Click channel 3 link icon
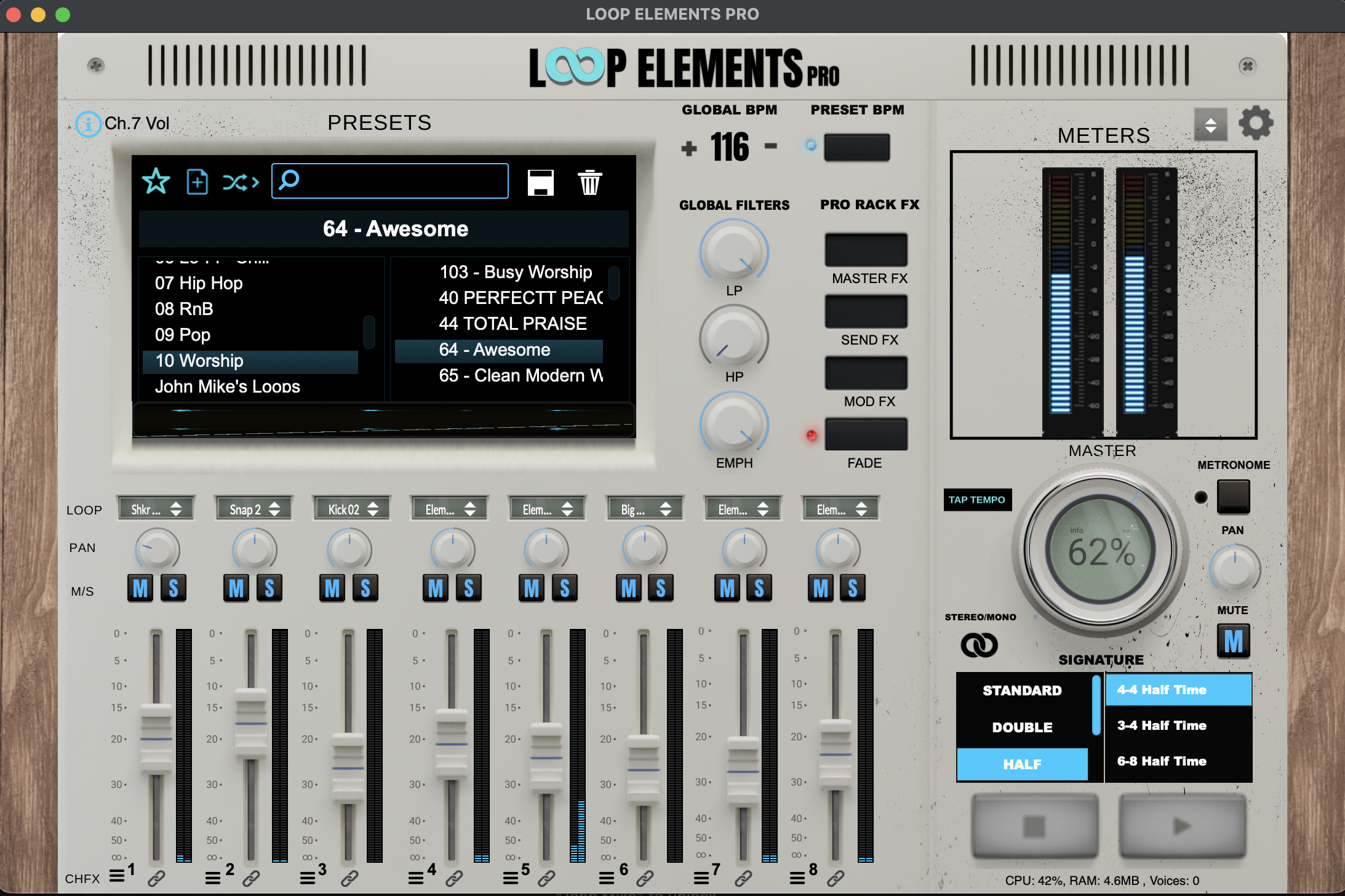Image resolution: width=1345 pixels, height=896 pixels. click(349, 878)
